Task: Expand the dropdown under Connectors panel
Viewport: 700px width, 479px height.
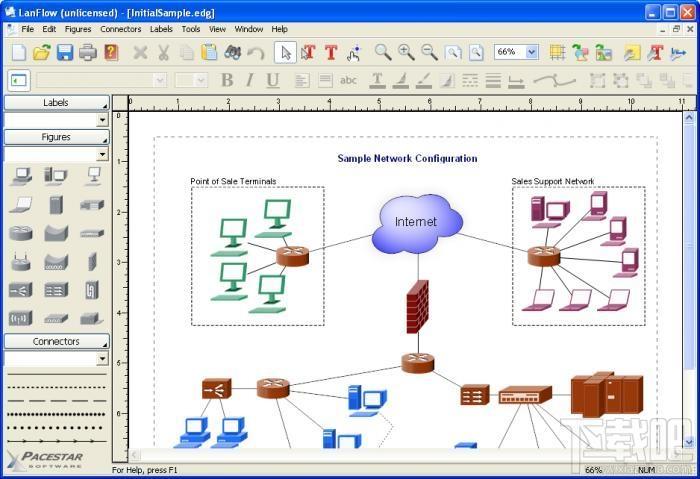Action: point(102,358)
